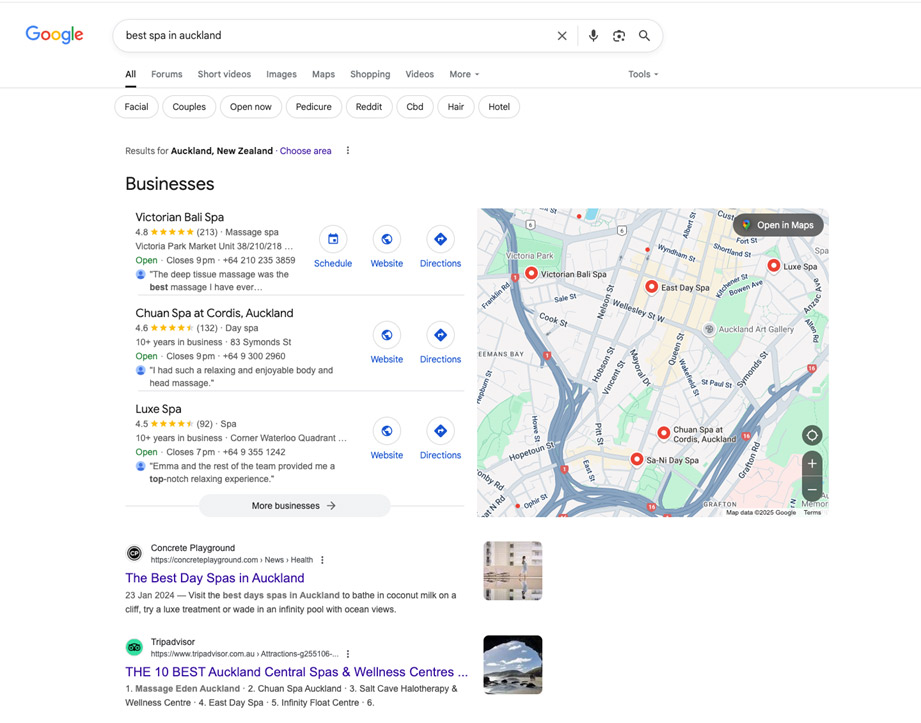Get Directions icon for Luxe Spa

[x=441, y=431]
